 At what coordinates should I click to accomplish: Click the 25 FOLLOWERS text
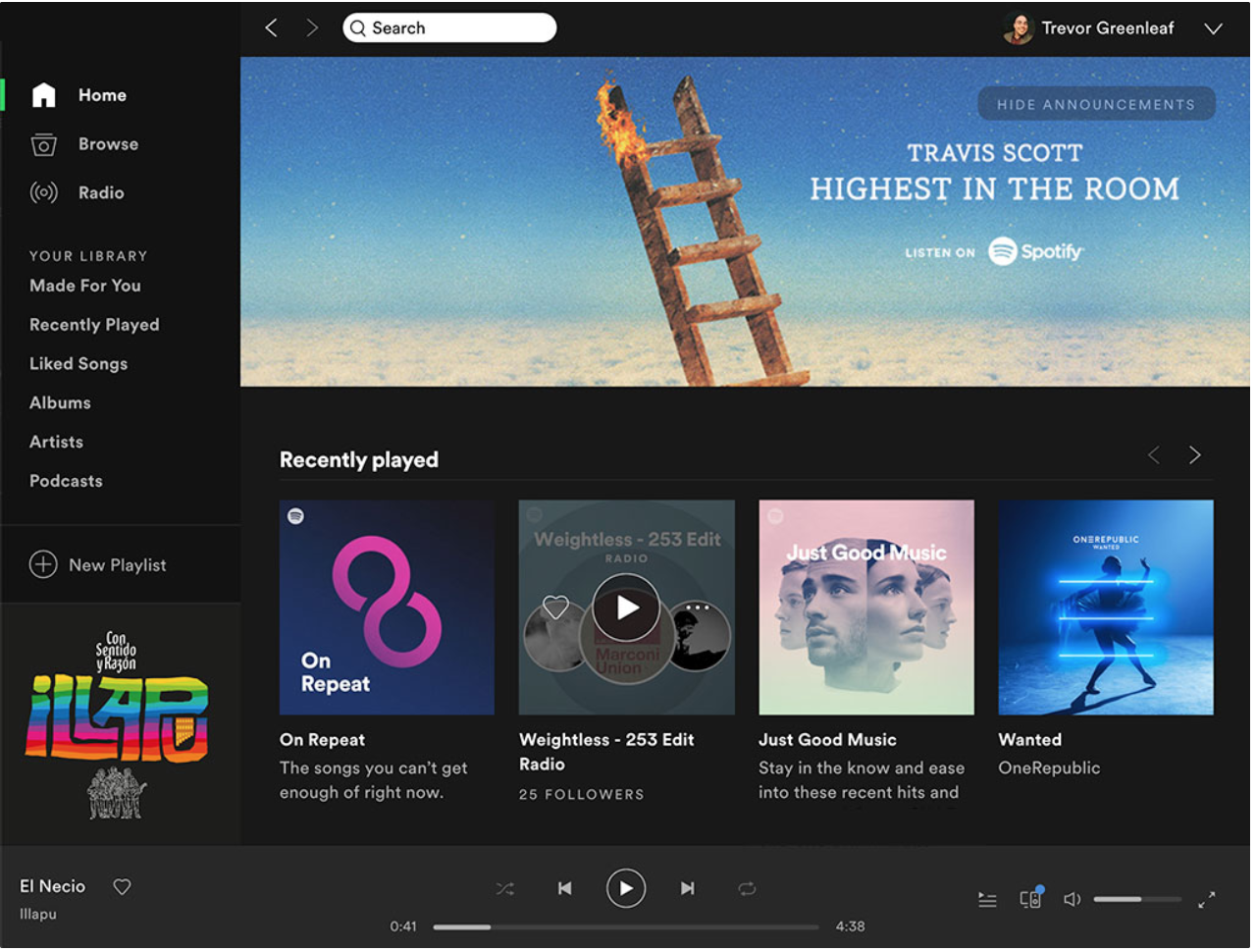click(x=582, y=794)
